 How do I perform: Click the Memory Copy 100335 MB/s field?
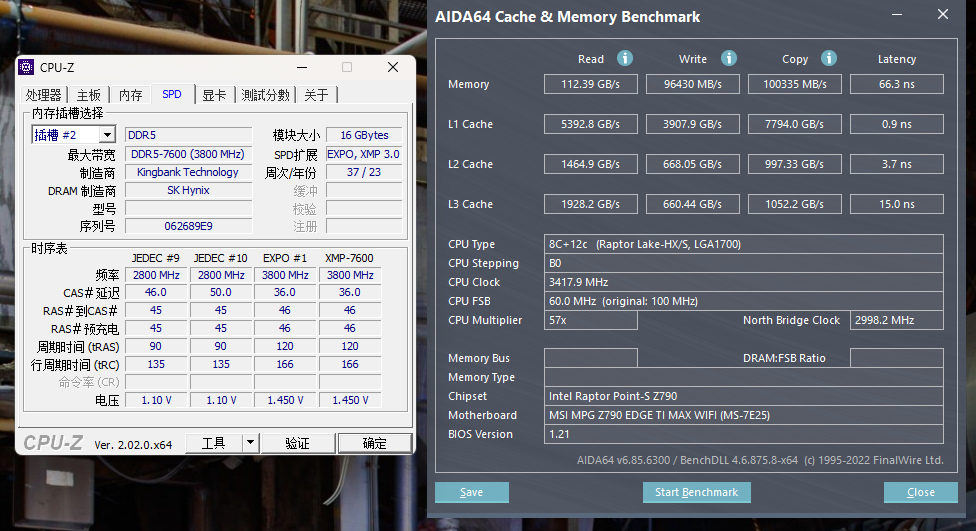click(795, 84)
